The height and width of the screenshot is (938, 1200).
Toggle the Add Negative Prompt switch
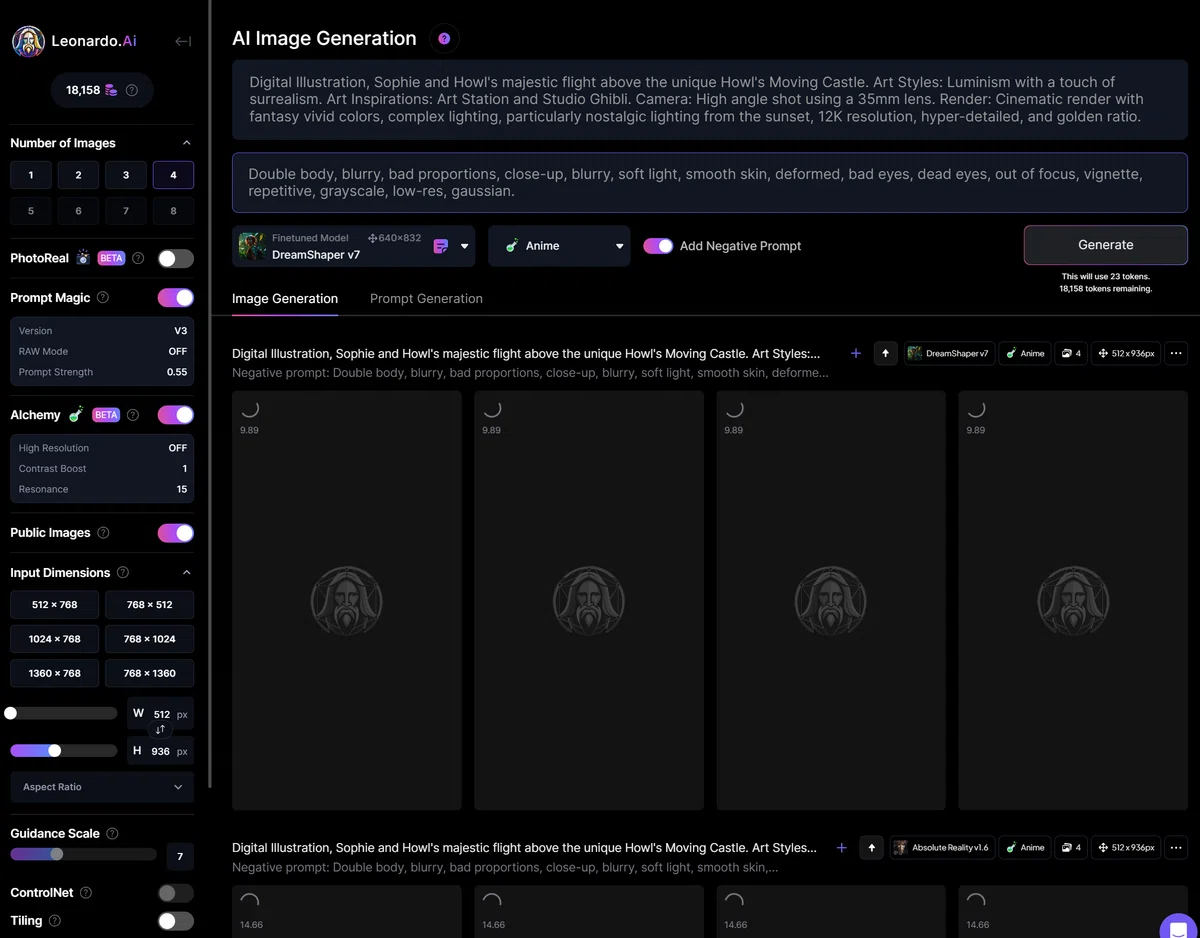[658, 246]
